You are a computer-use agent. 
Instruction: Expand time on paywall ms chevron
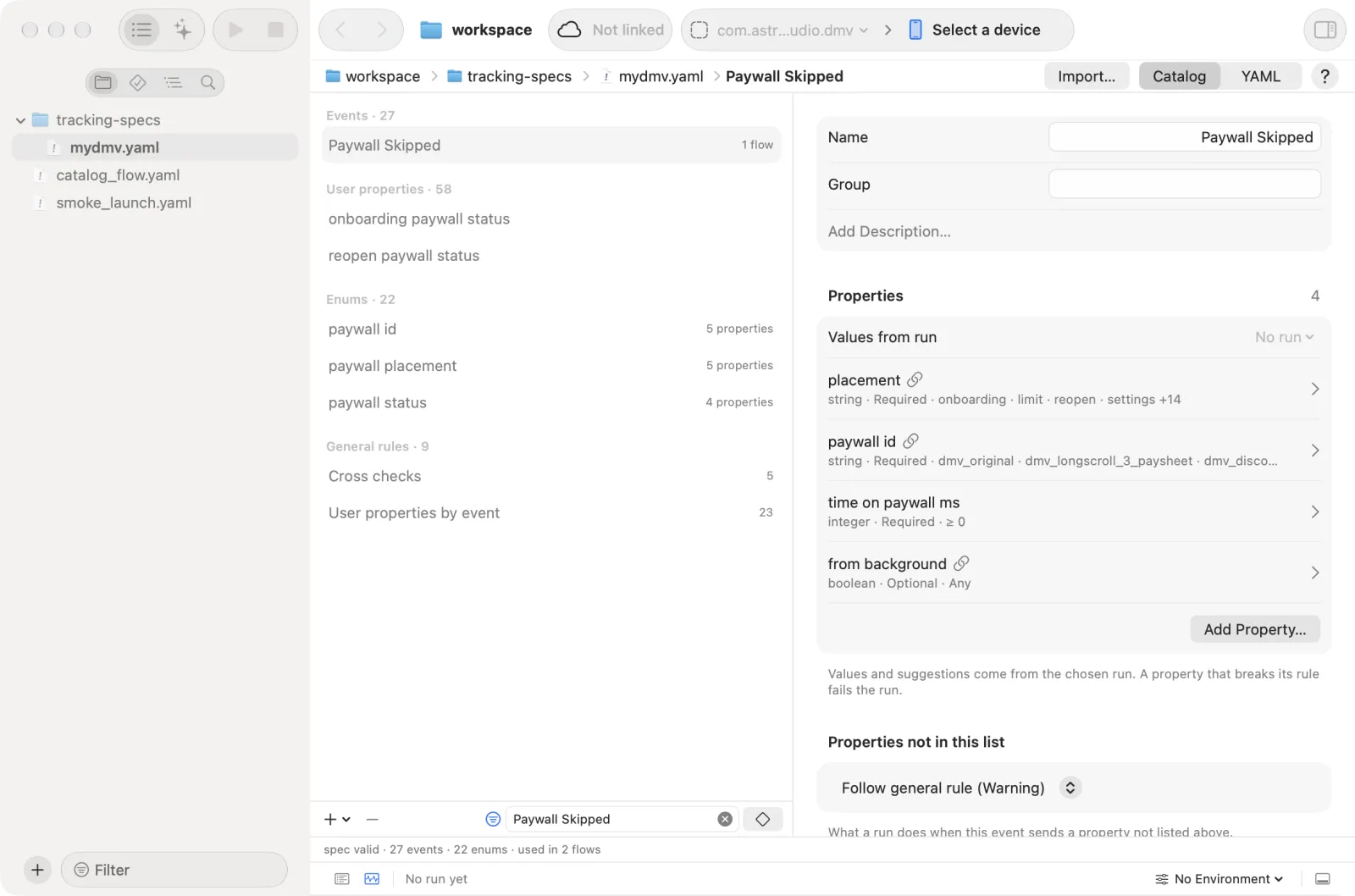[x=1314, y=512]
